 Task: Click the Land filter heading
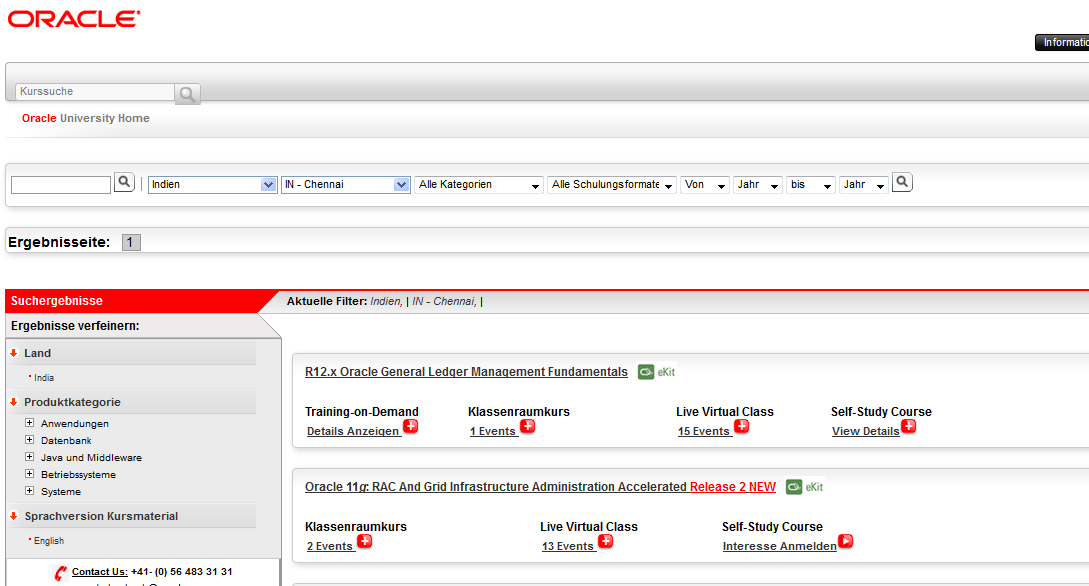pos(38,353)
